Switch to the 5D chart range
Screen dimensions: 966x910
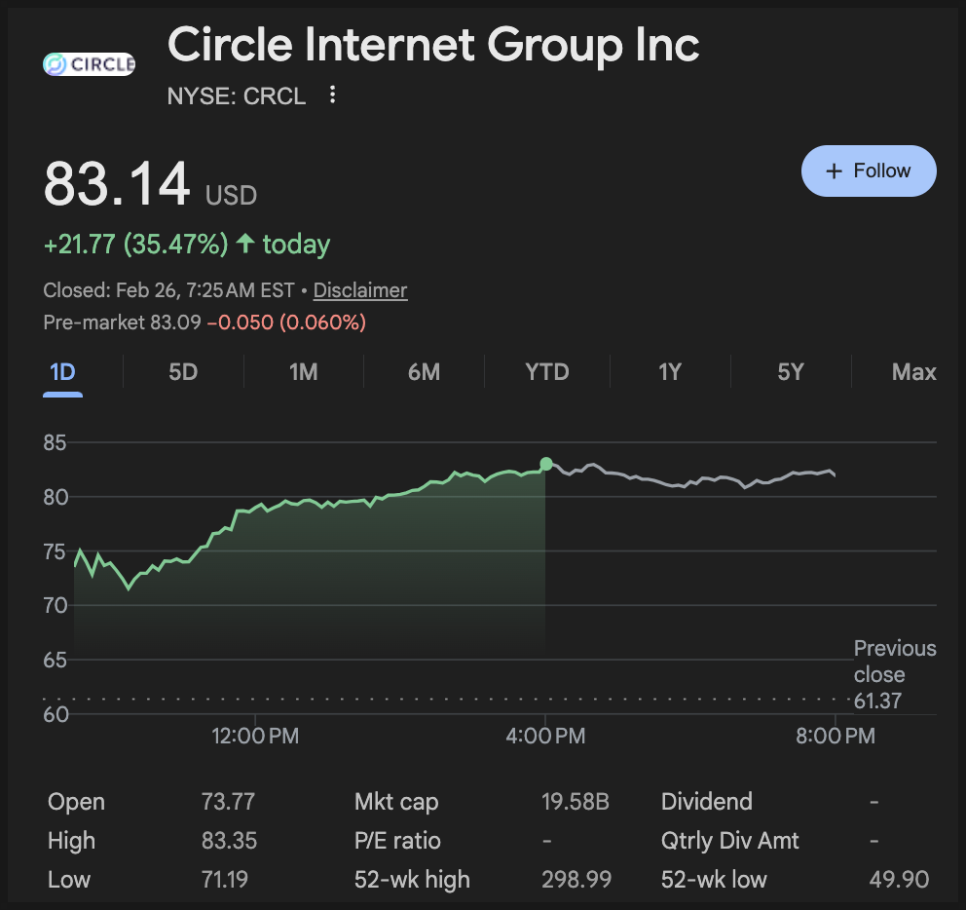coord(183,372)
